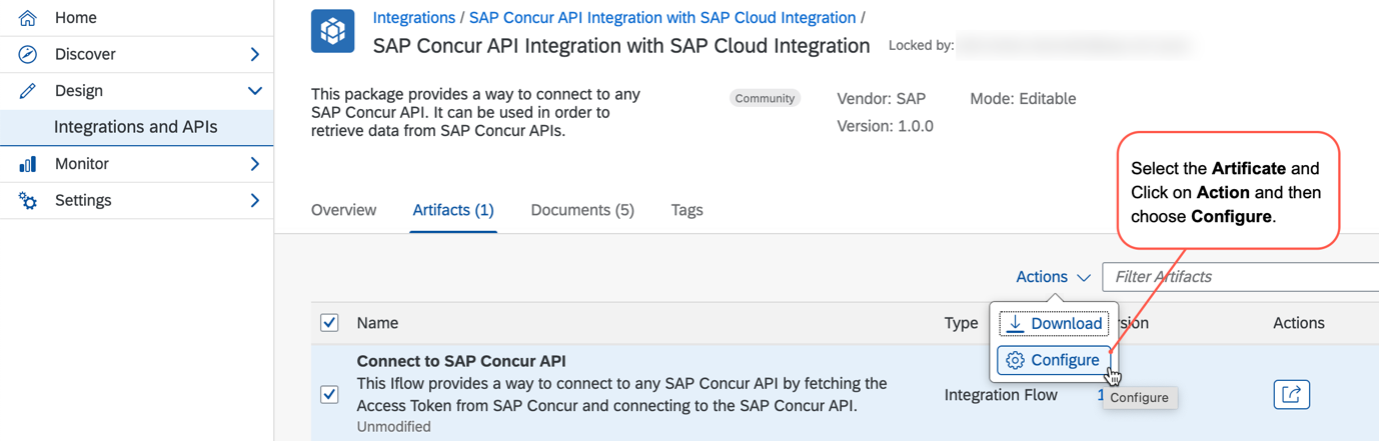The height and width of the screenshot is (446, 1384).
Task: Collapse the Design navigation chevron
Action: point(255,91)
